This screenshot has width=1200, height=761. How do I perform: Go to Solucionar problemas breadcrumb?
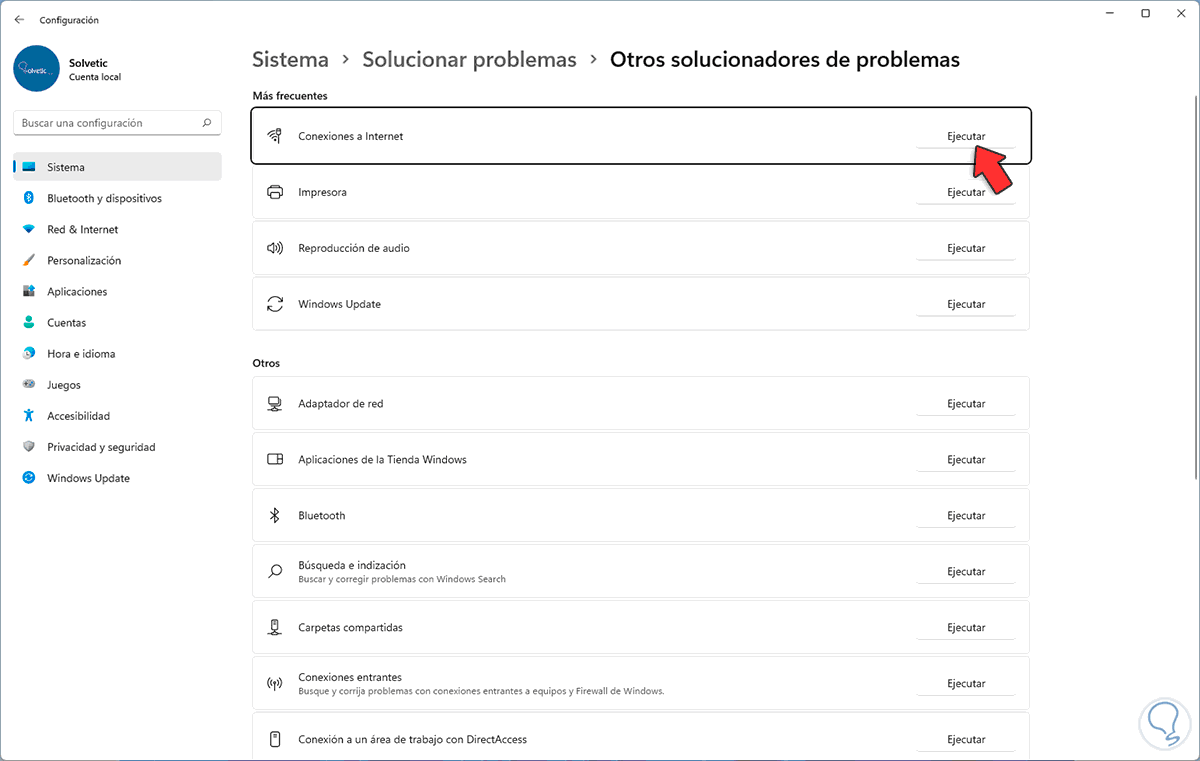[469, 60]
